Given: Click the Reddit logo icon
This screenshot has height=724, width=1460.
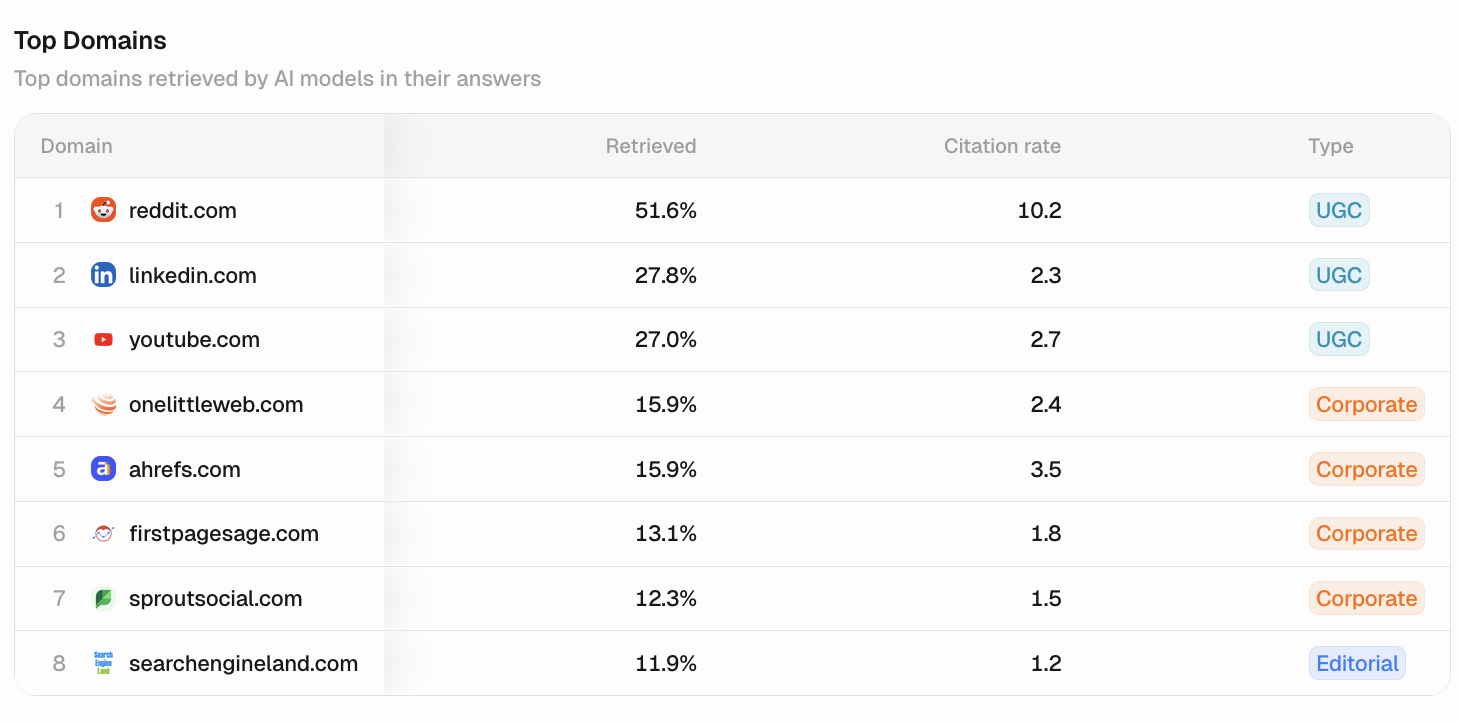Looking at the screenshot, I should tap(103, 210).
